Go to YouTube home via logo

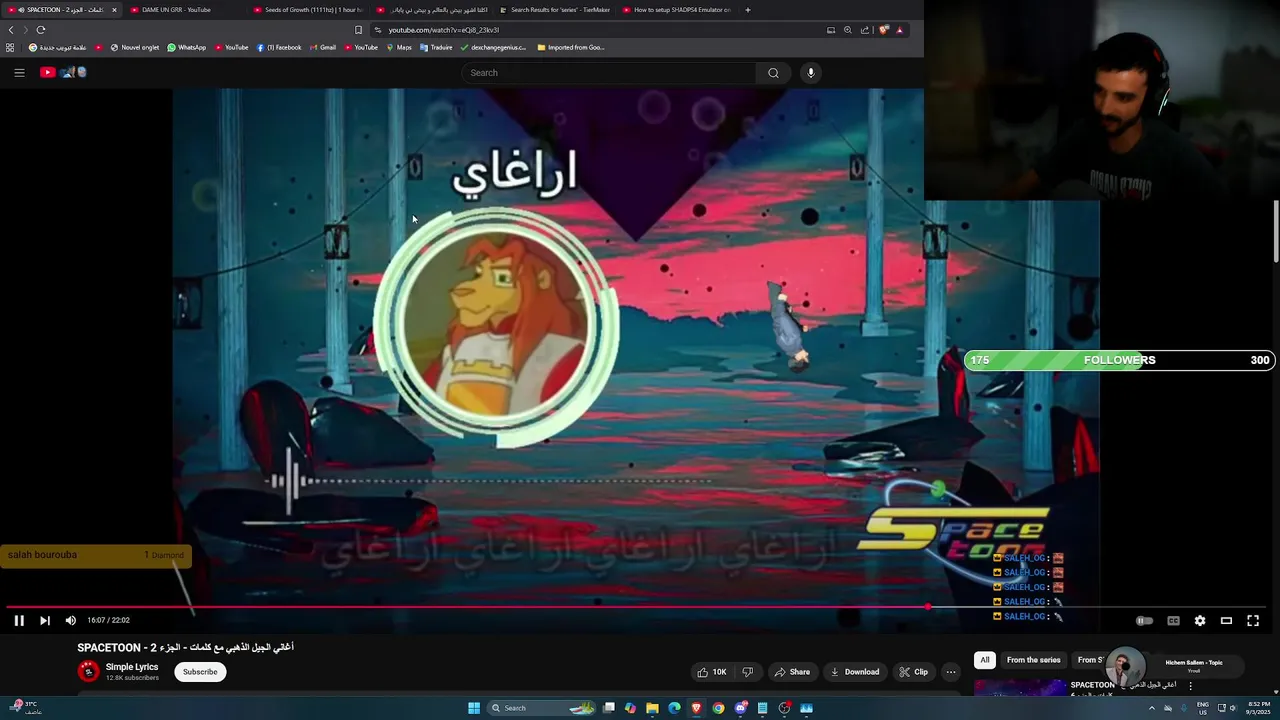tap(63, 72)
